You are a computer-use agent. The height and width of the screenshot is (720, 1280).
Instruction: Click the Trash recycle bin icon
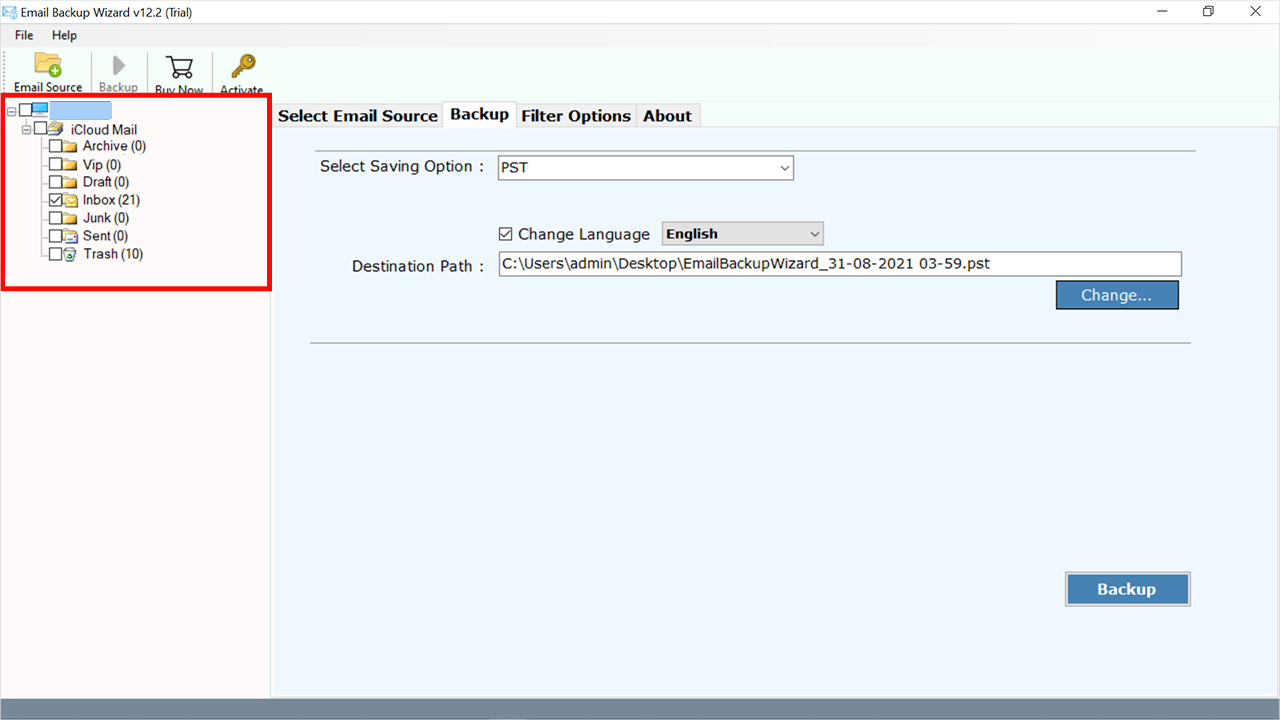point(70,254)
